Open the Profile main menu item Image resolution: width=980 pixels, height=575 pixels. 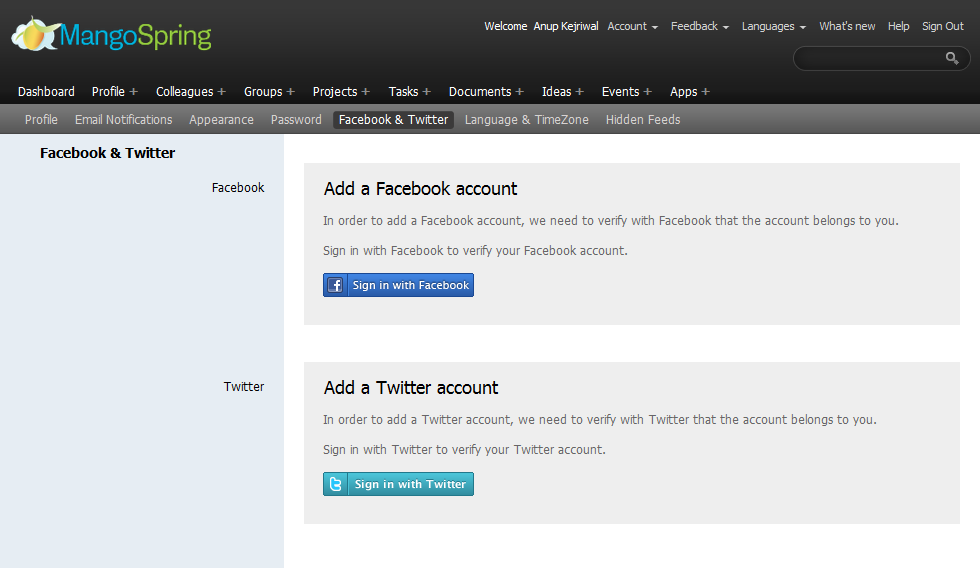108,92
